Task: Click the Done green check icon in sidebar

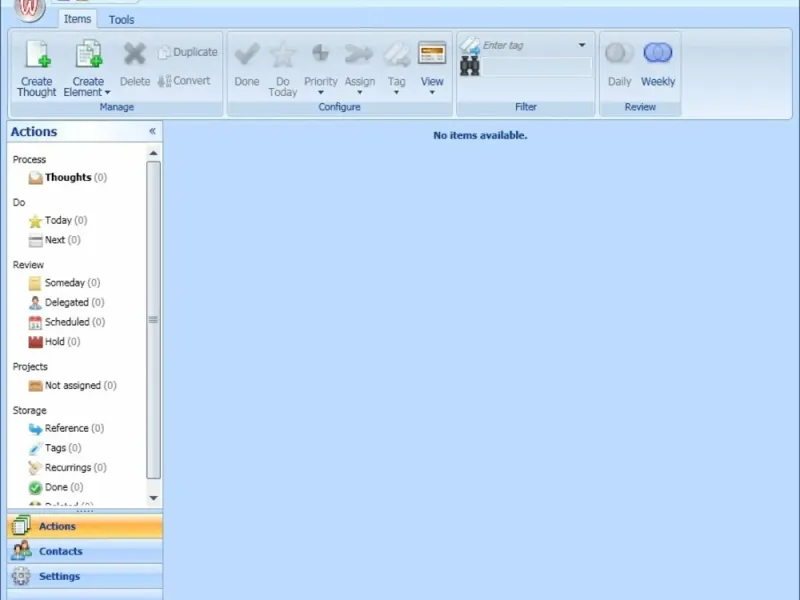Action: [35, 488]
